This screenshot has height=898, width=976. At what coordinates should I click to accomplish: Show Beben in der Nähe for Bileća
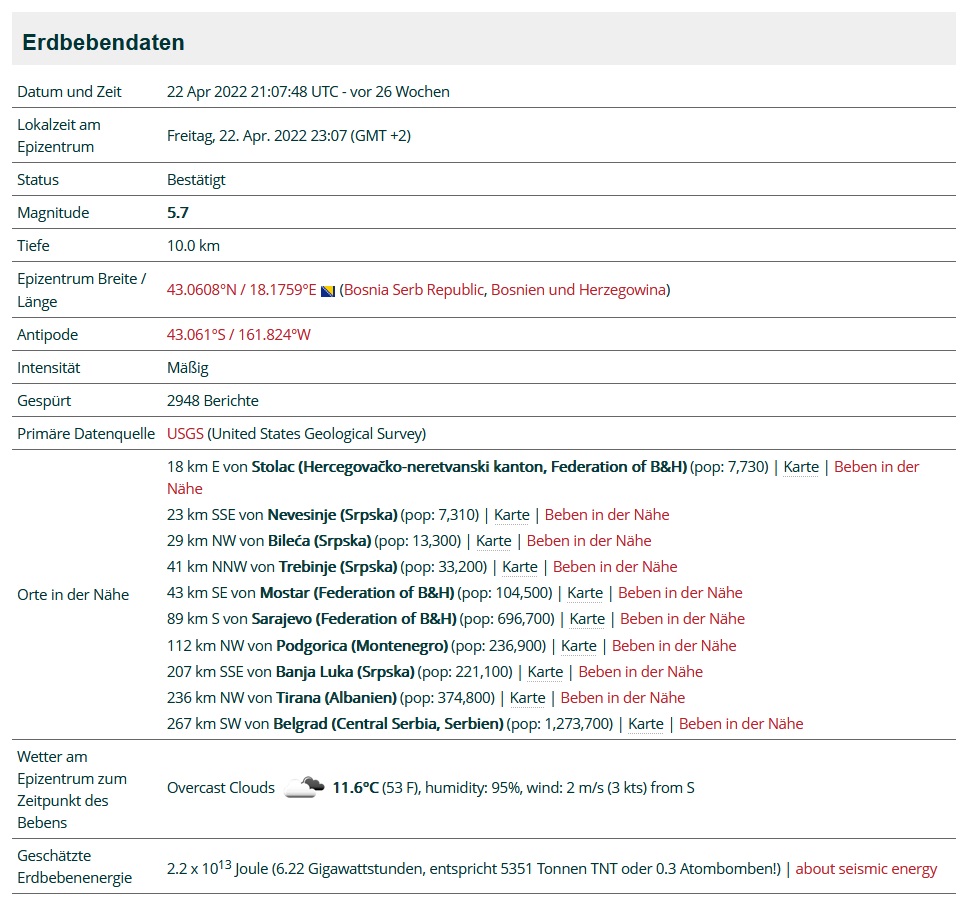point(589,540)
